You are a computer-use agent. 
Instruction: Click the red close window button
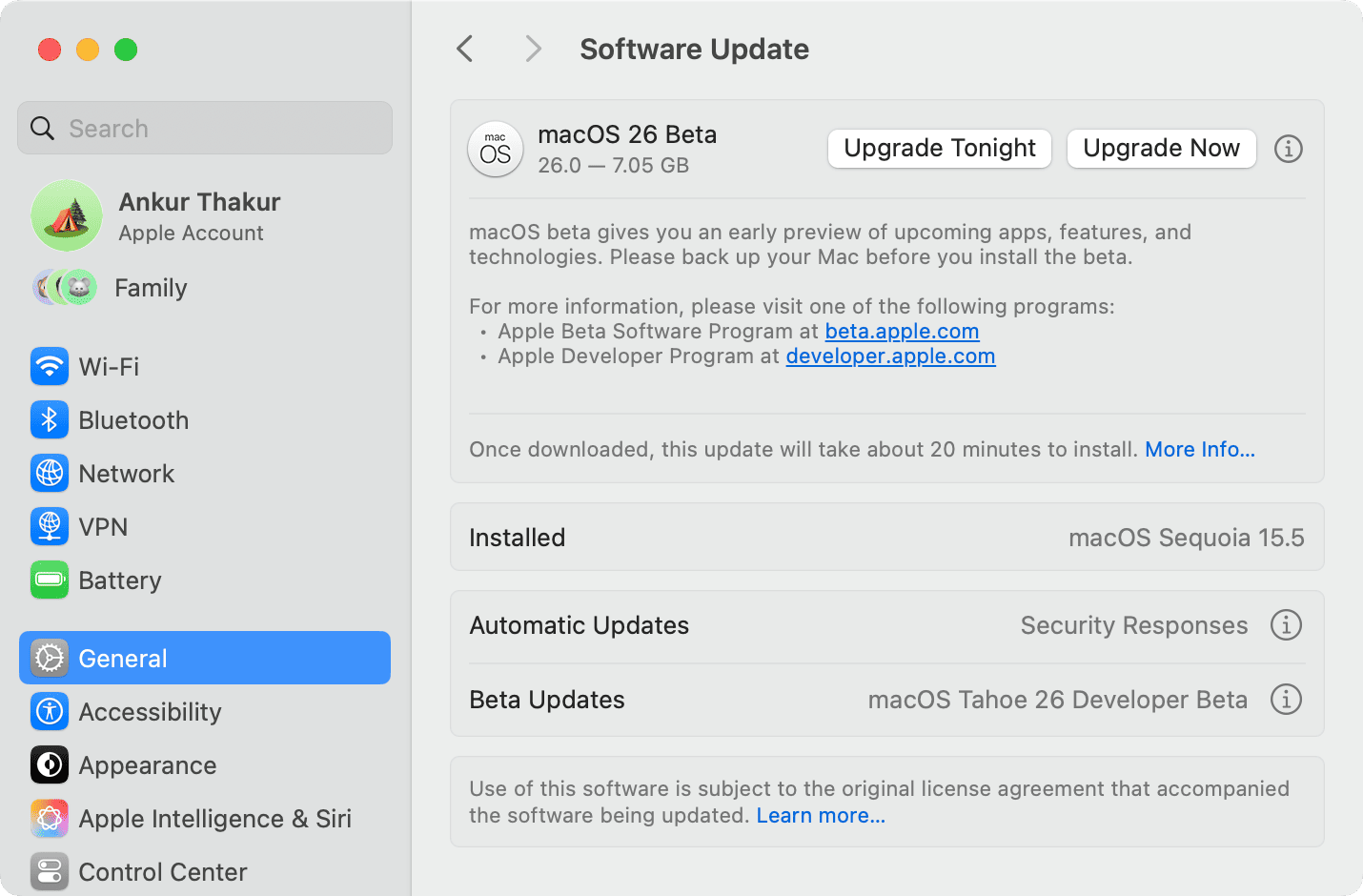click(x=50, y=49)
